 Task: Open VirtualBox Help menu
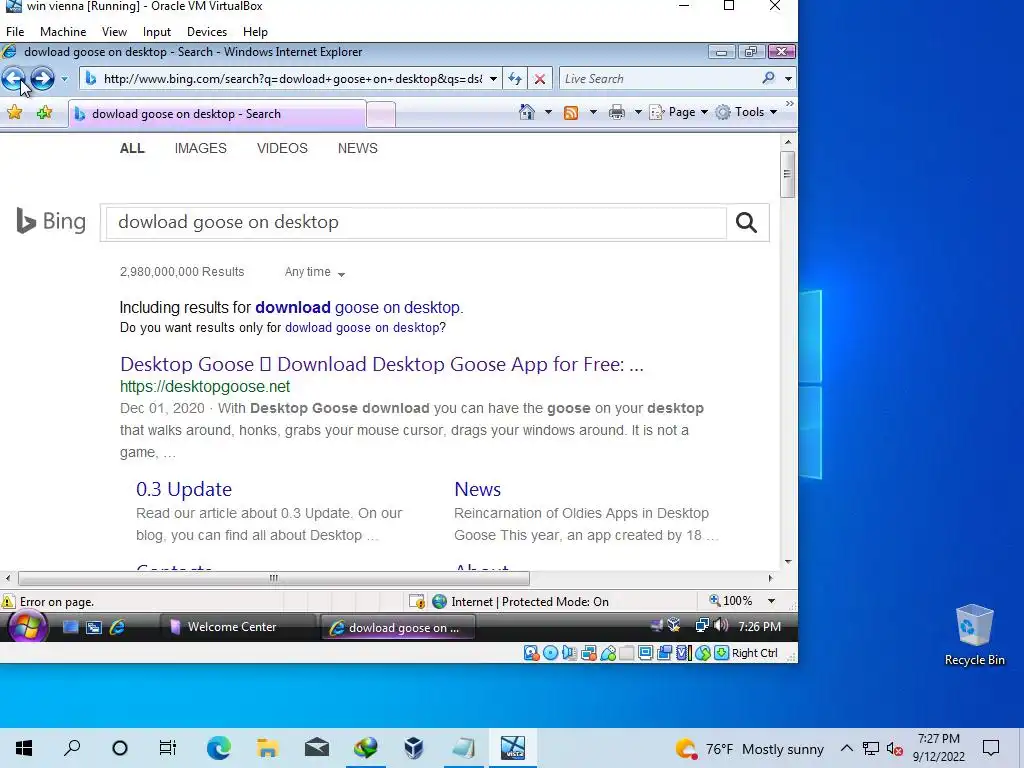pyautogui.click(x=255, y=31)
